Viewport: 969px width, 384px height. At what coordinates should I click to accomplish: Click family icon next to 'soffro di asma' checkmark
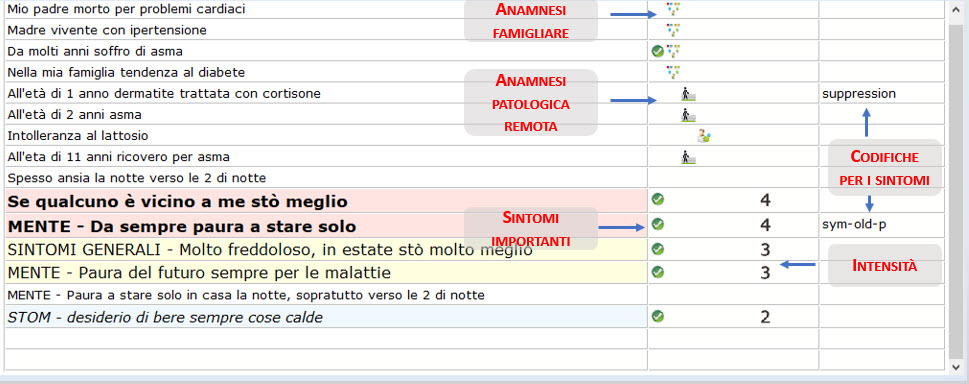[673, 51]
